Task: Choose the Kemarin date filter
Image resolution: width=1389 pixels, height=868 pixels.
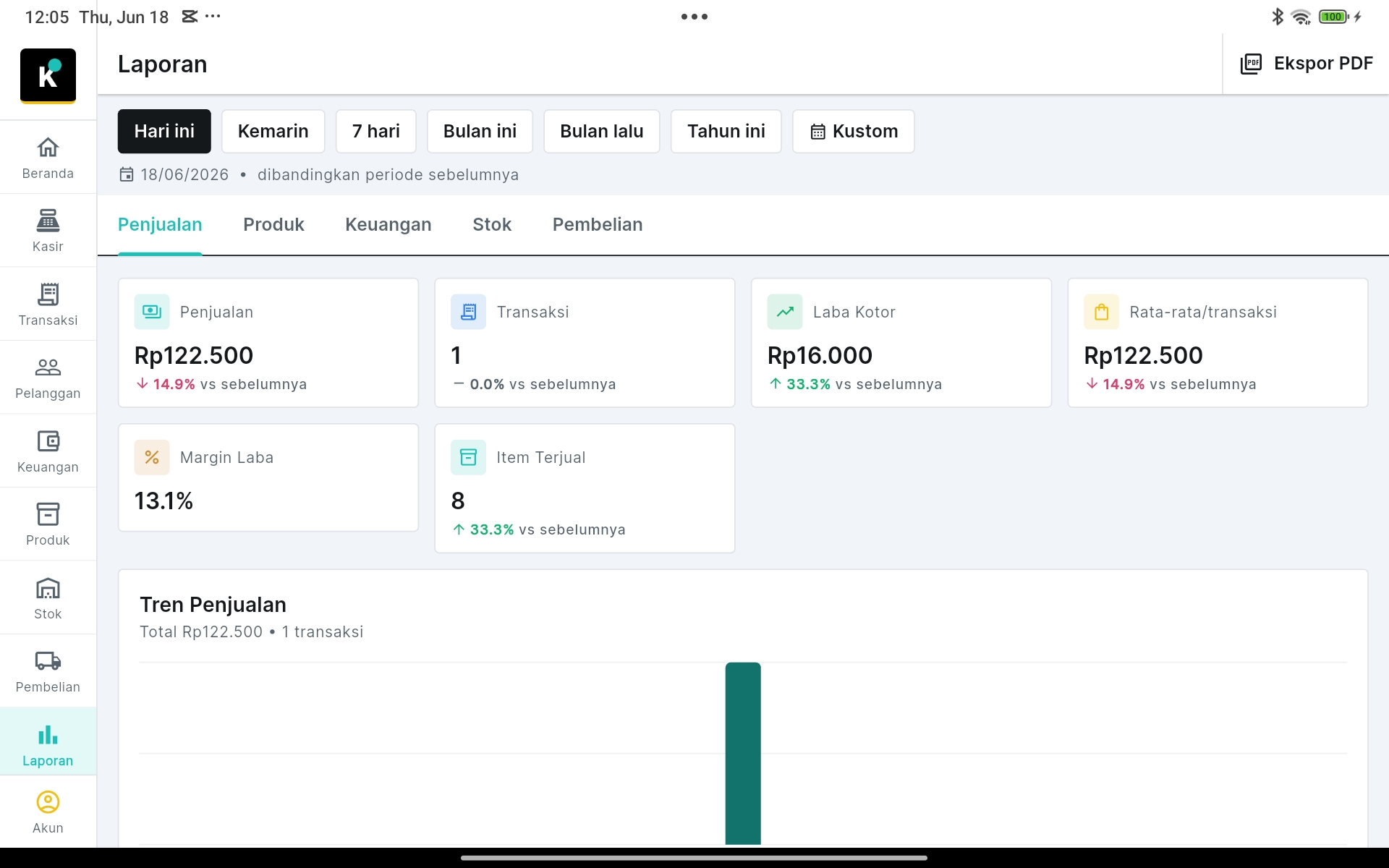Action: 273,131
